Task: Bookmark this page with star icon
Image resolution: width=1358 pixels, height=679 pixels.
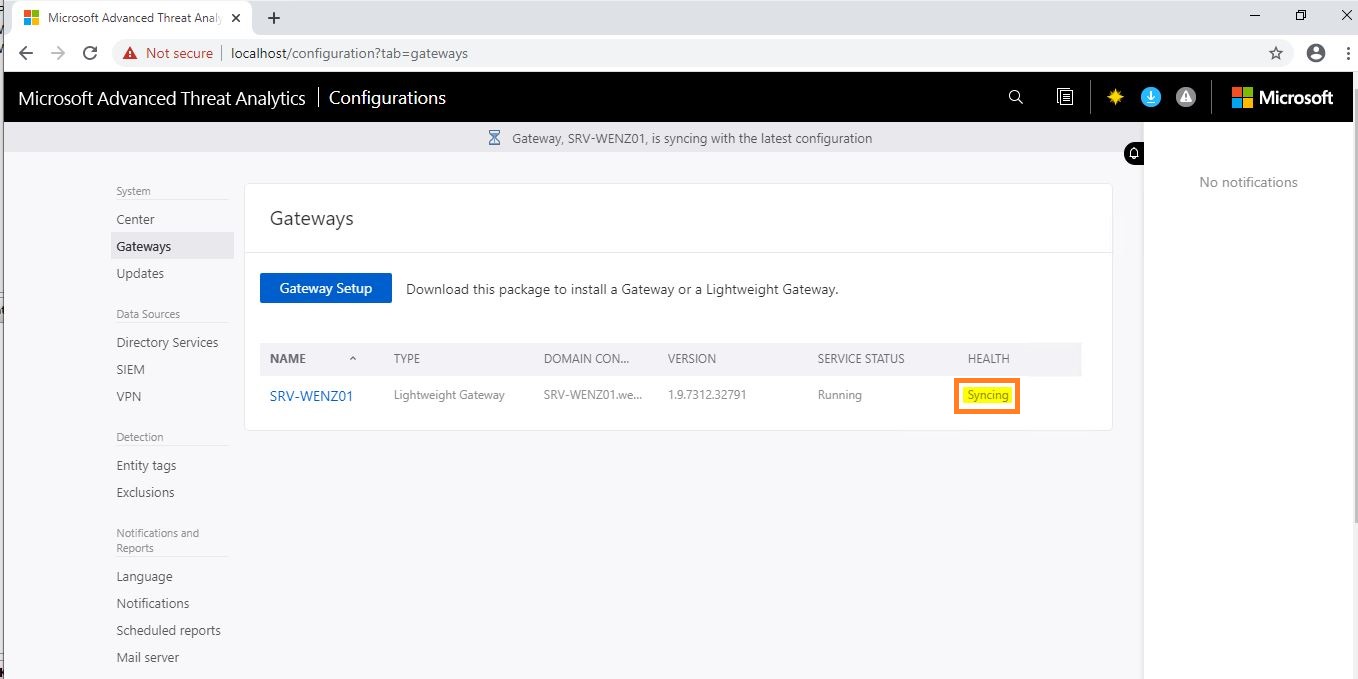Action: pyautogui.click(x=1276, y=53)
